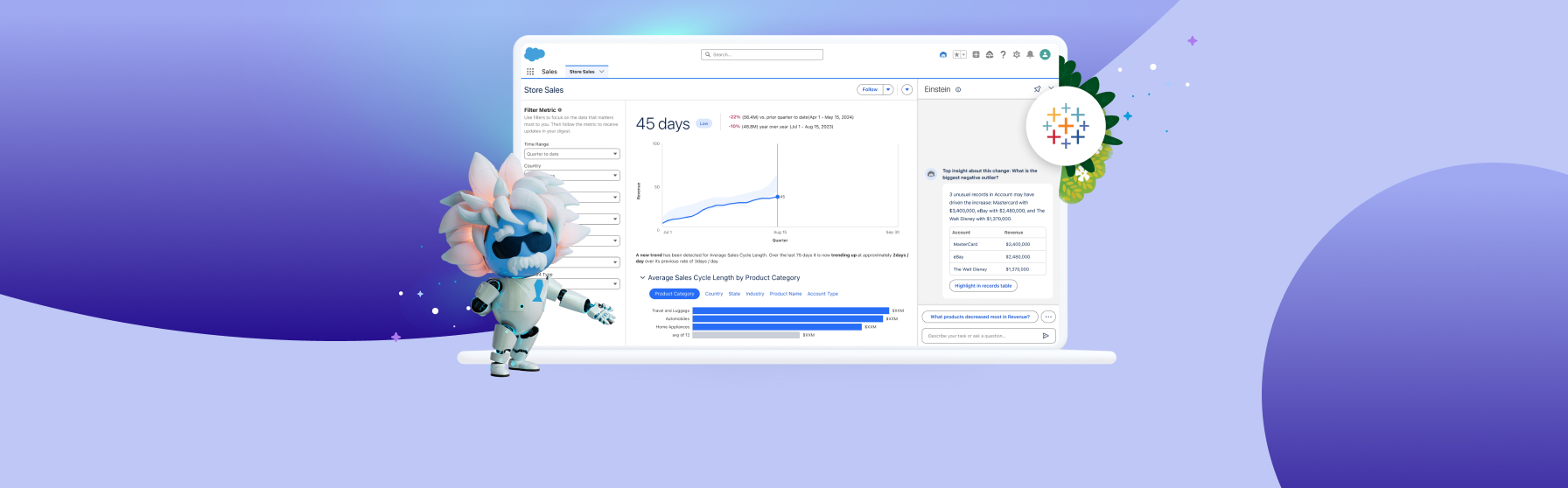Screen dimensions: 1568x488
Task: Click the $3,400,000 revenue value
Action: 1018,244
